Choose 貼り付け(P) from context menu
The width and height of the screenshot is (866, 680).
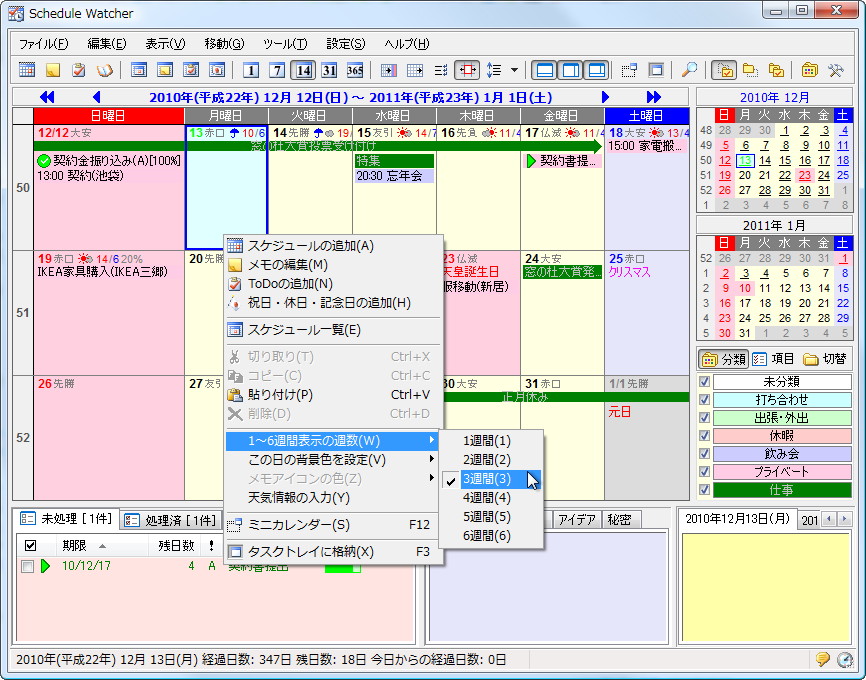point(332,395)
